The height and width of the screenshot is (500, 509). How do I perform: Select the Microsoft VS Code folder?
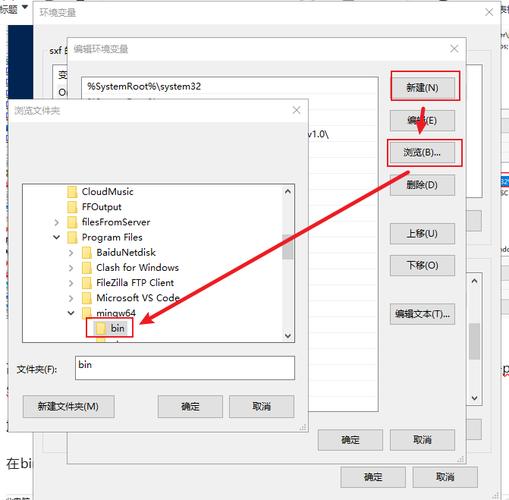(x=138, y=298)
